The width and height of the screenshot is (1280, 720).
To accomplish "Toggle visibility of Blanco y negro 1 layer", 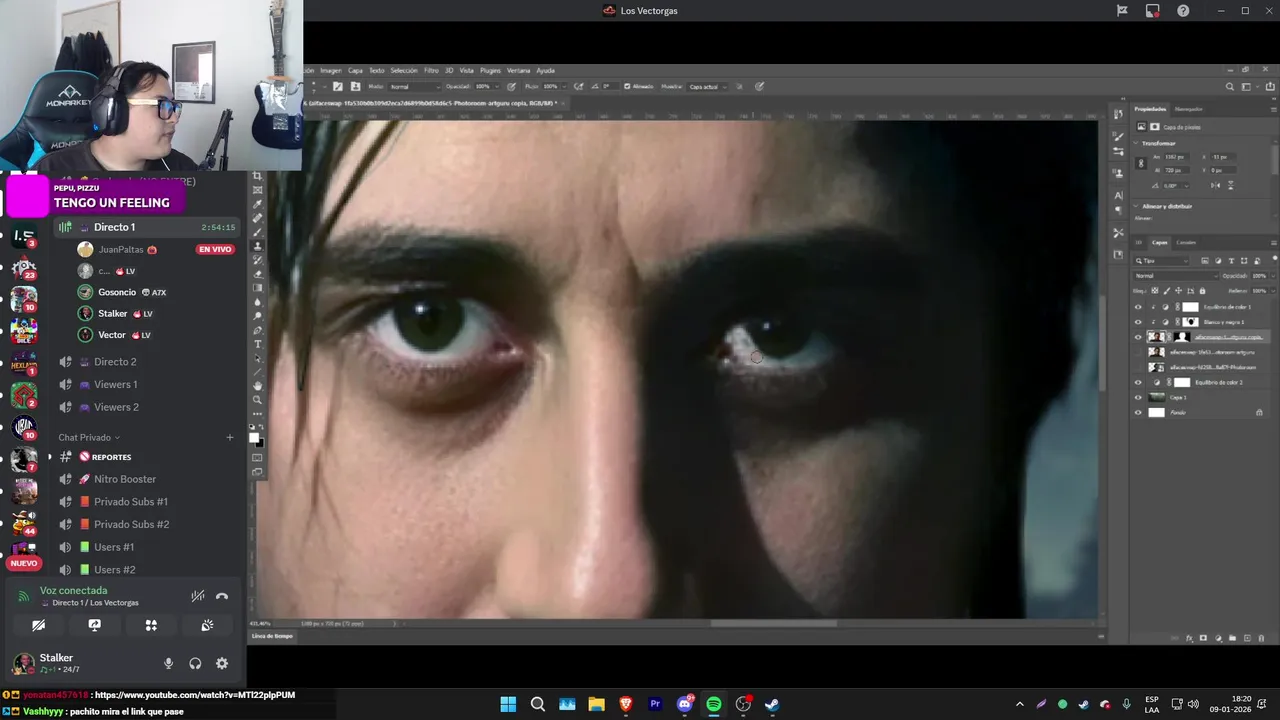I will [x=1138, y=322].
